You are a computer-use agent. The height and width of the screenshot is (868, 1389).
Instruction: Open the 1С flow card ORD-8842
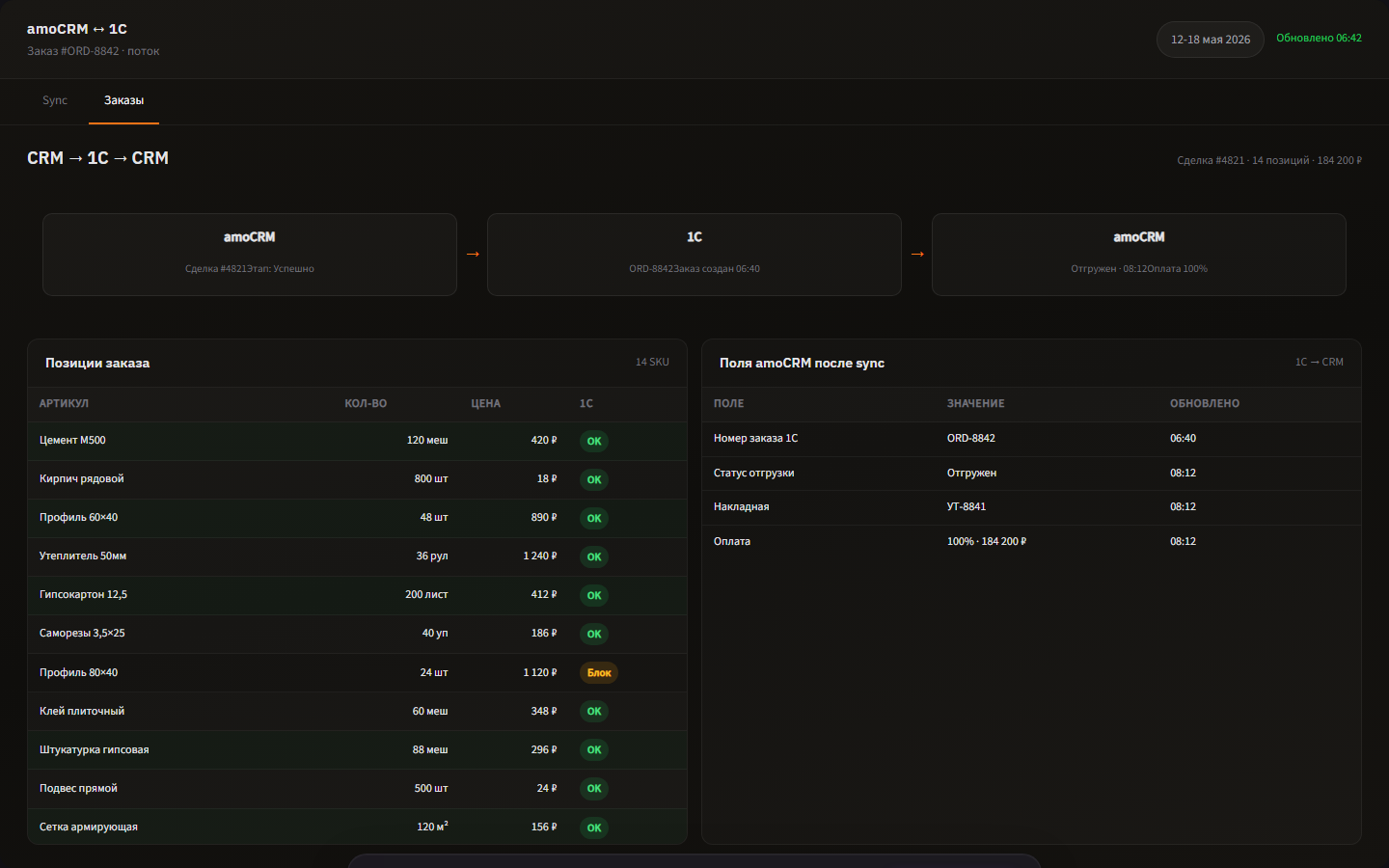pos(694,255)
